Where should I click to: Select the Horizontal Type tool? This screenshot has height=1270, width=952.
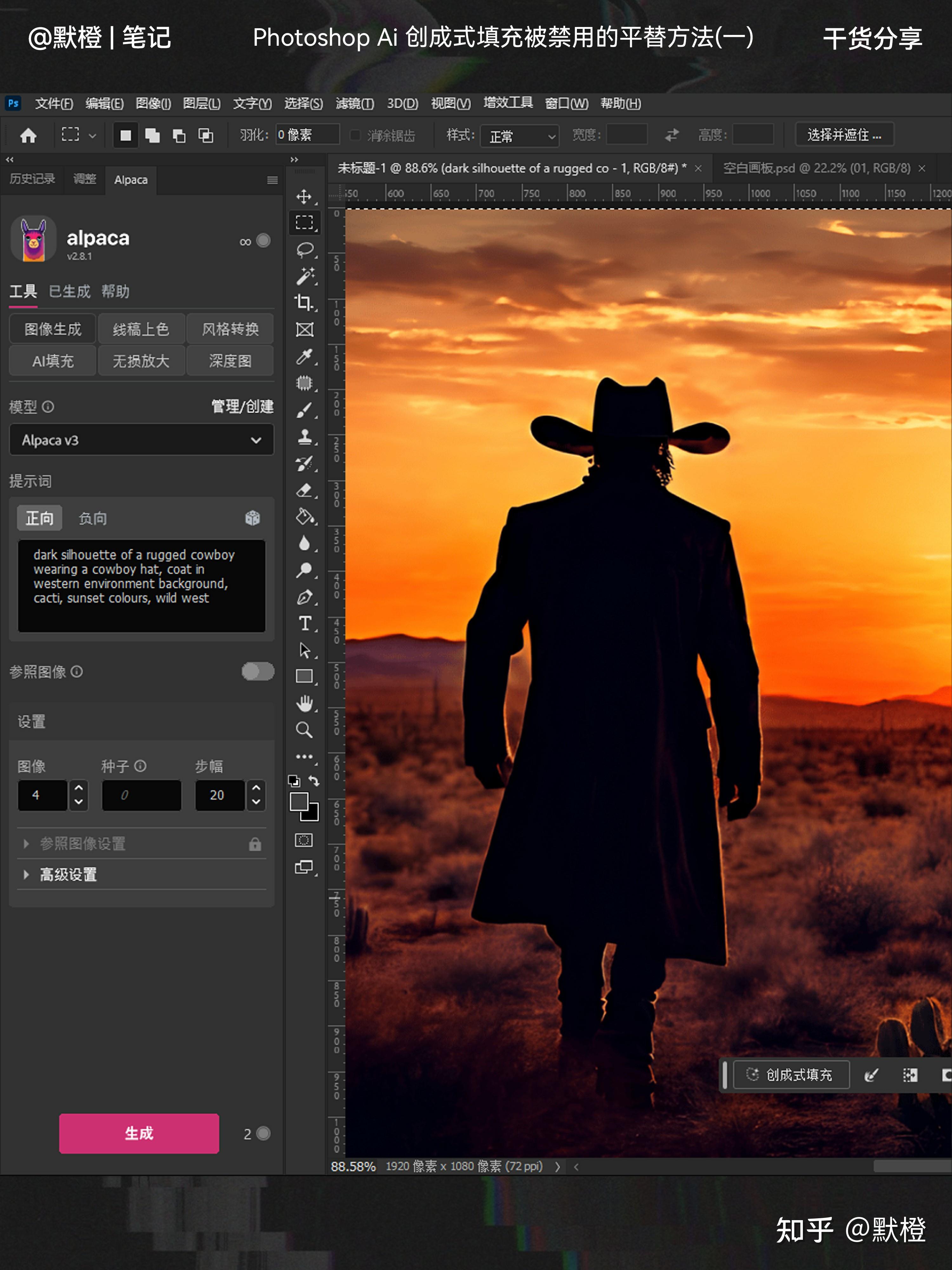tap(304, 624)
